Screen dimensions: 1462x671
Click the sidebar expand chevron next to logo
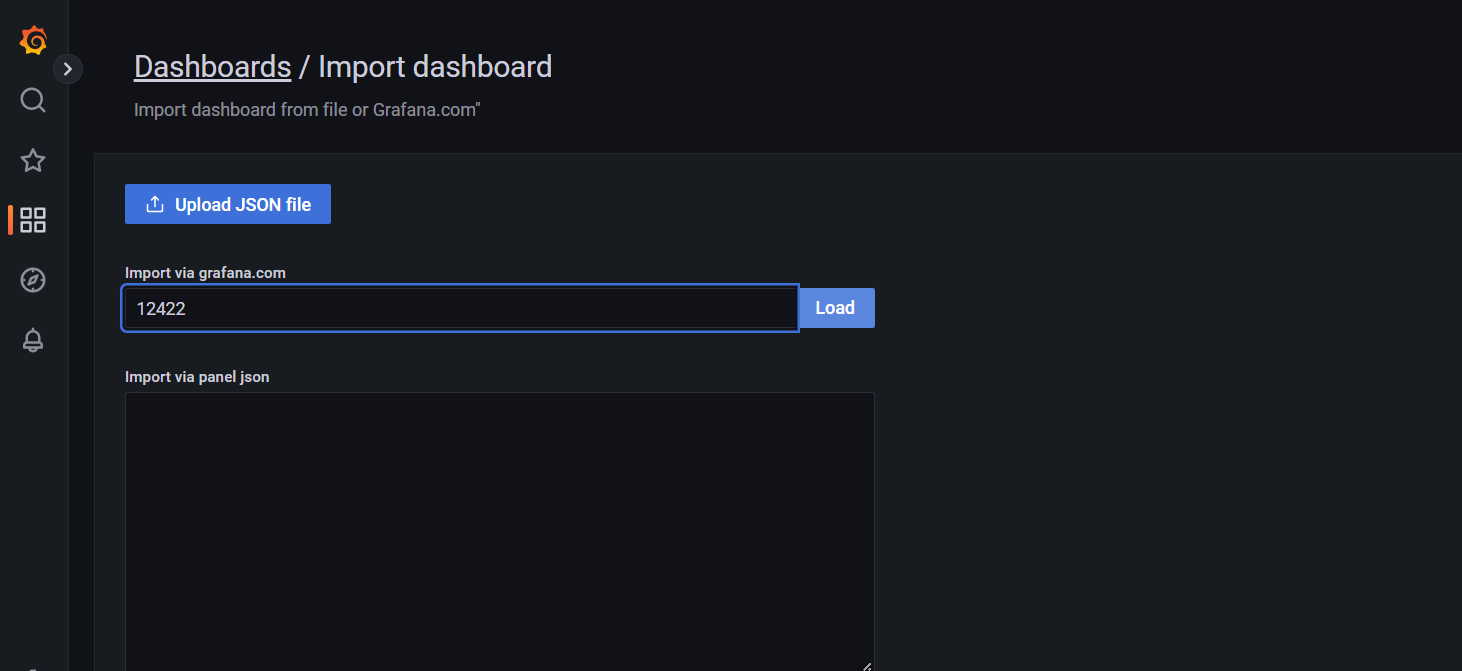[x=68, y=68]
